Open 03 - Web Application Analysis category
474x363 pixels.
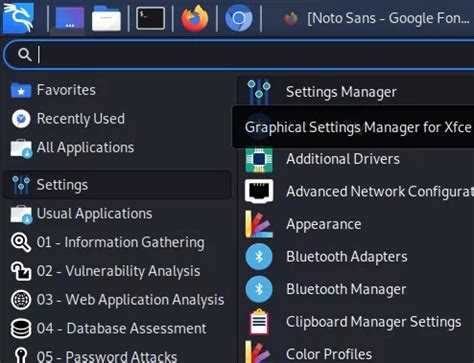pos(118,300)
